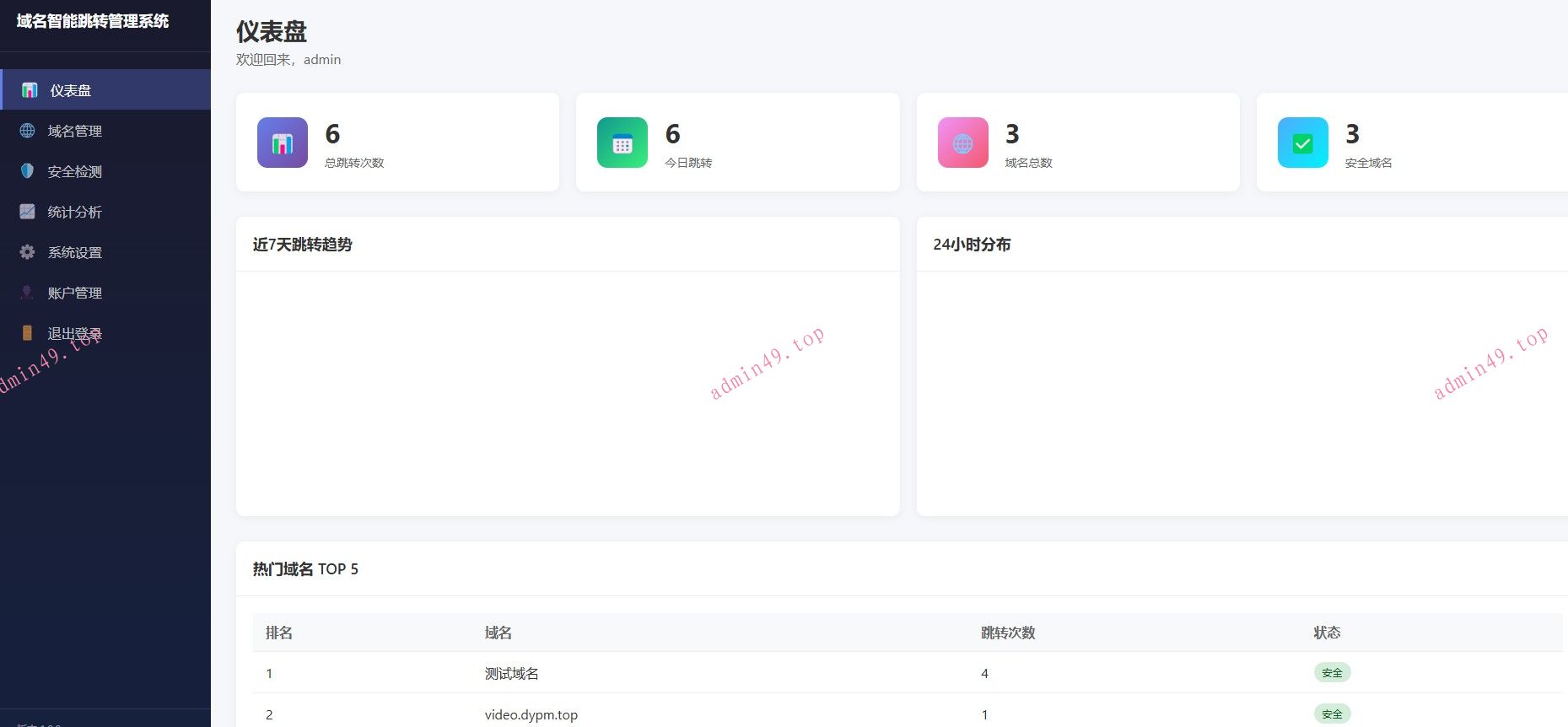Click the shield icon beside 安全检测
1568x727 pixels.
(28, 171)
